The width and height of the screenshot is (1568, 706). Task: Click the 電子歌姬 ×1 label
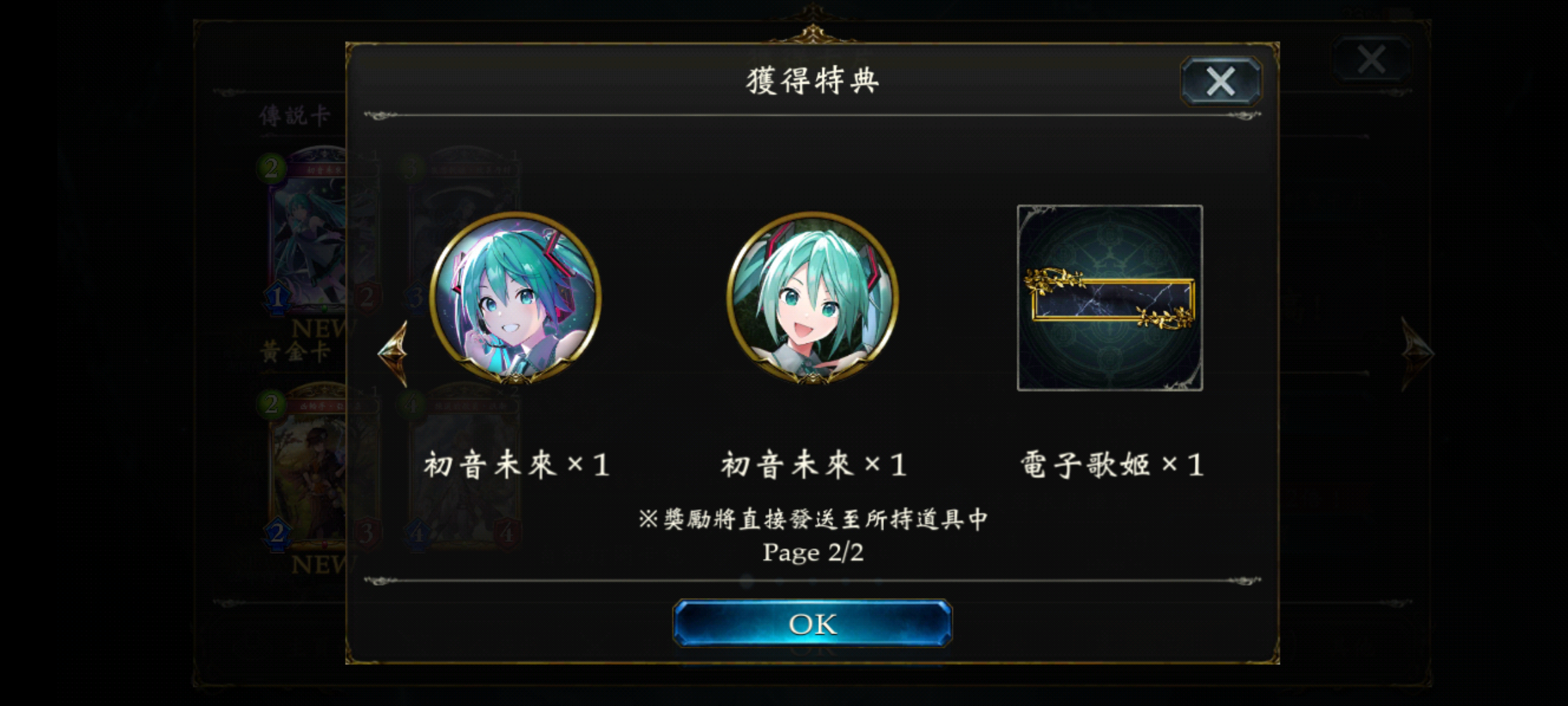tap(1111, 465)
